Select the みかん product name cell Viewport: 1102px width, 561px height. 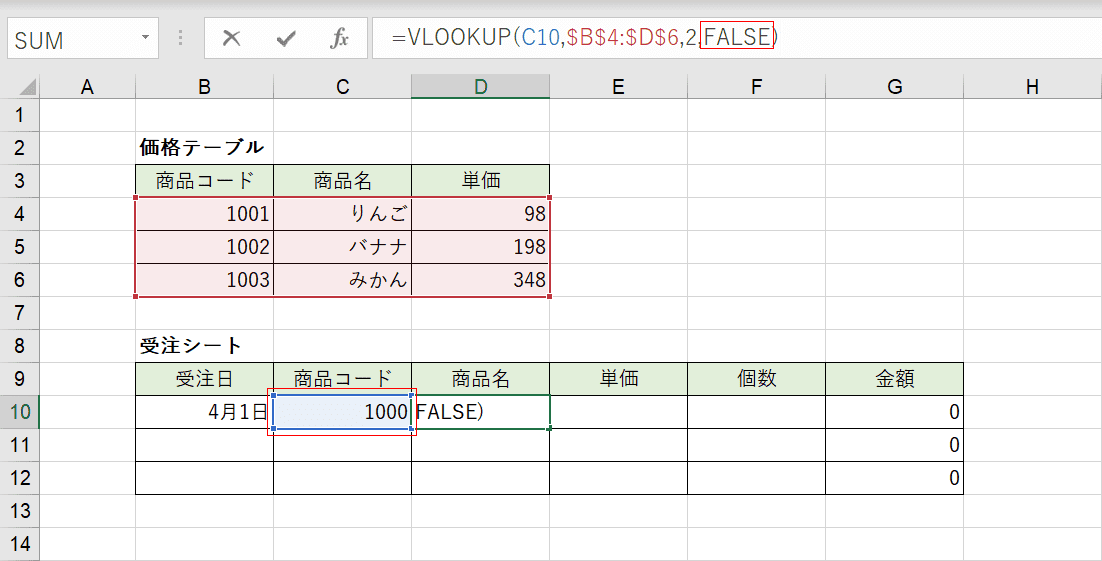342,280
